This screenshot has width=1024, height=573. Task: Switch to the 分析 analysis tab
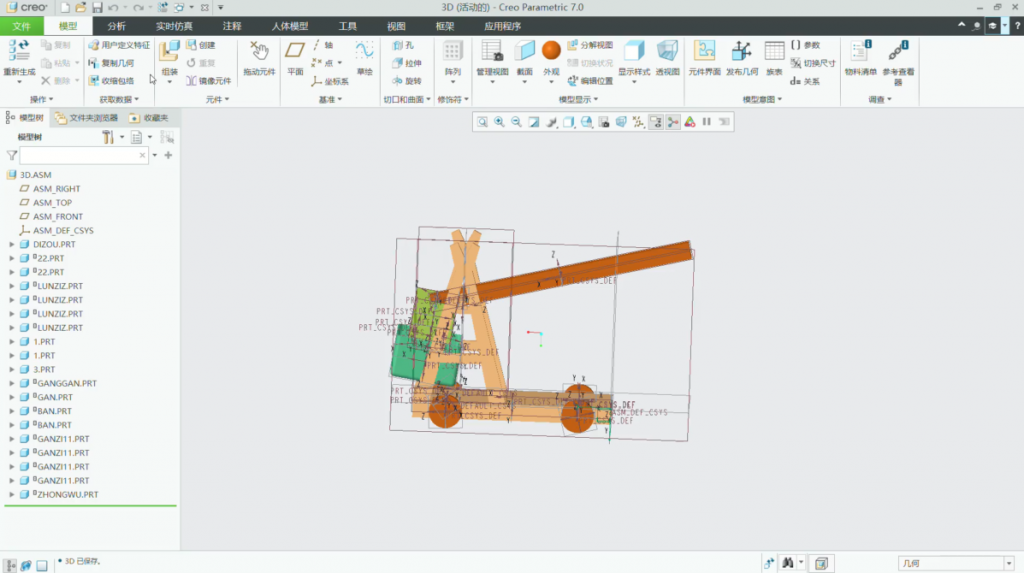(x=116, y=26)
